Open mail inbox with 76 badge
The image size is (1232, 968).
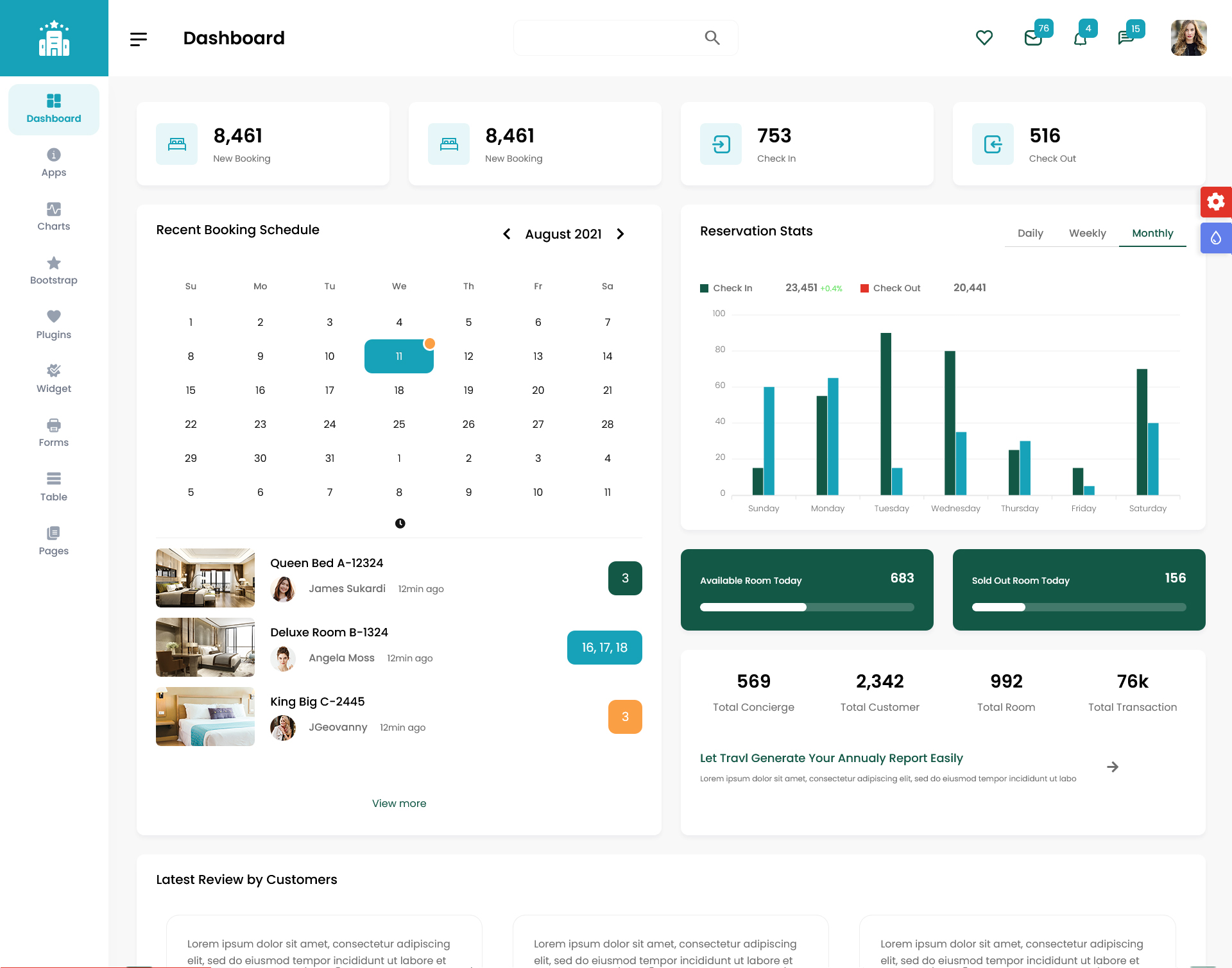click(x=1032, y=38)
